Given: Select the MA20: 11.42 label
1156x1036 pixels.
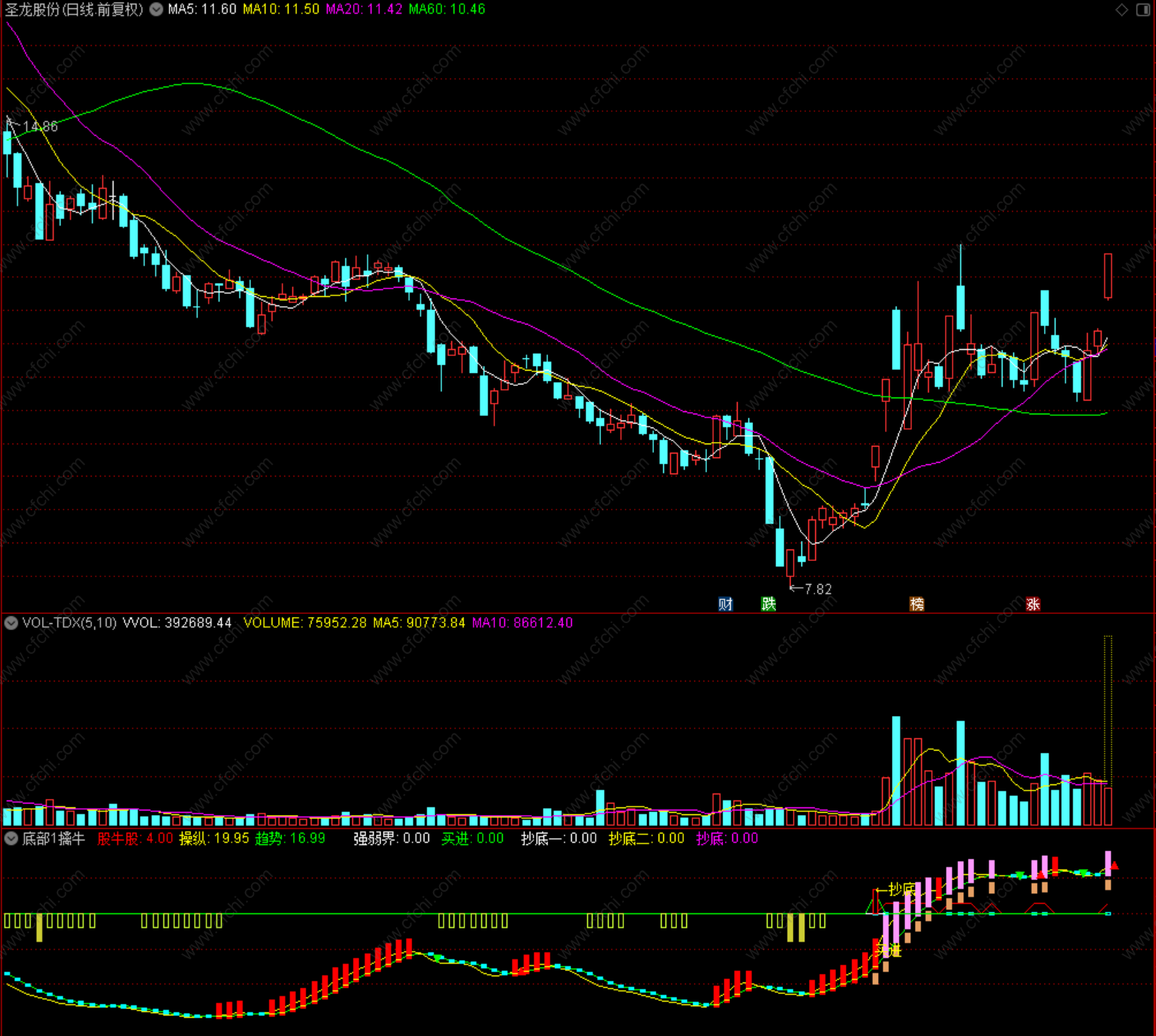Looking at the screenshot, I should click(x=364, y=9).
